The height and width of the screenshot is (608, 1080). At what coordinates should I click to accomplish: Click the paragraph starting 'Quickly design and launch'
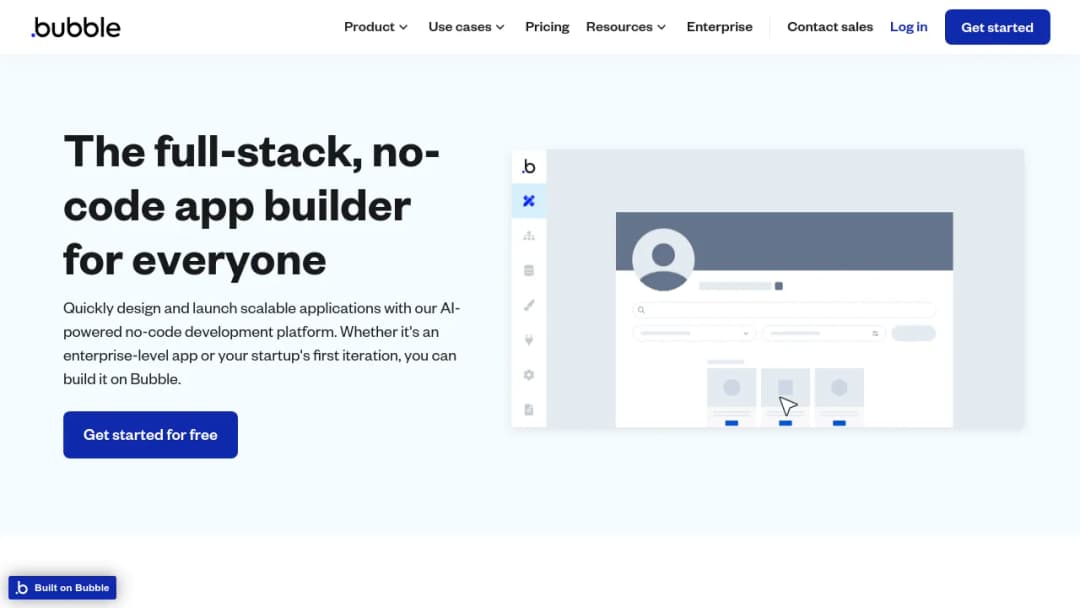(262, 343)
